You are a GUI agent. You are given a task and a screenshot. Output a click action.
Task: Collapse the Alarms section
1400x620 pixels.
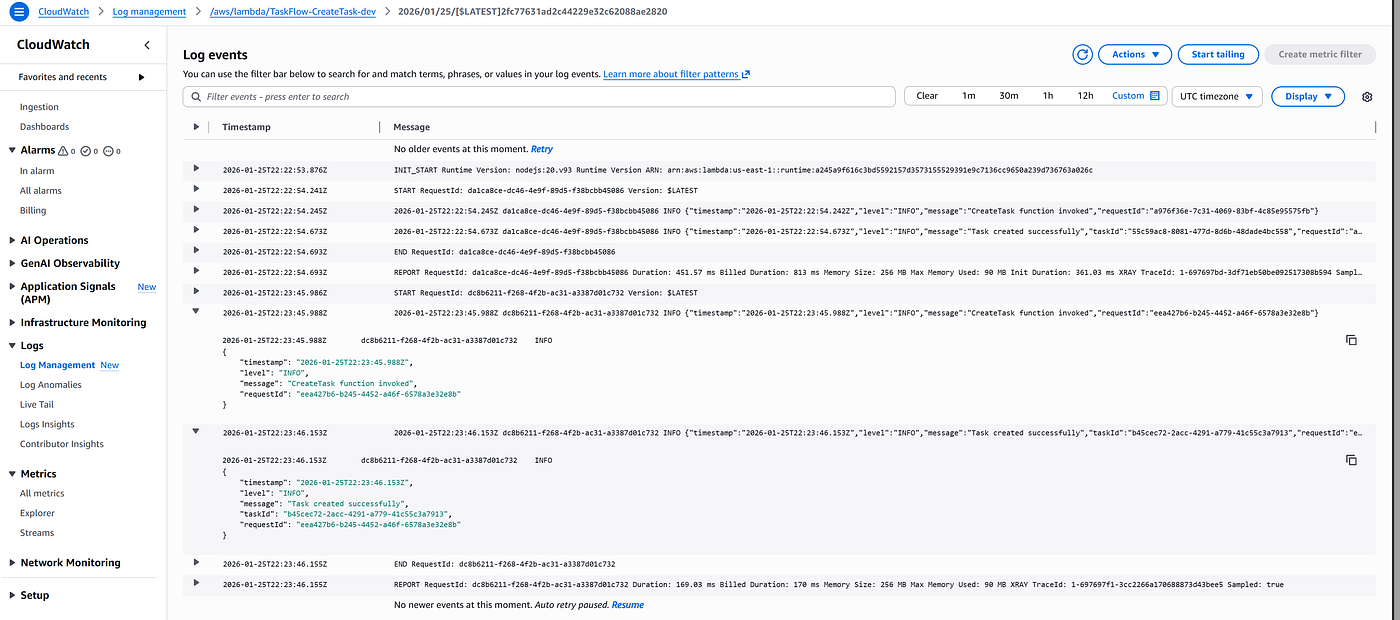(12, 150)
